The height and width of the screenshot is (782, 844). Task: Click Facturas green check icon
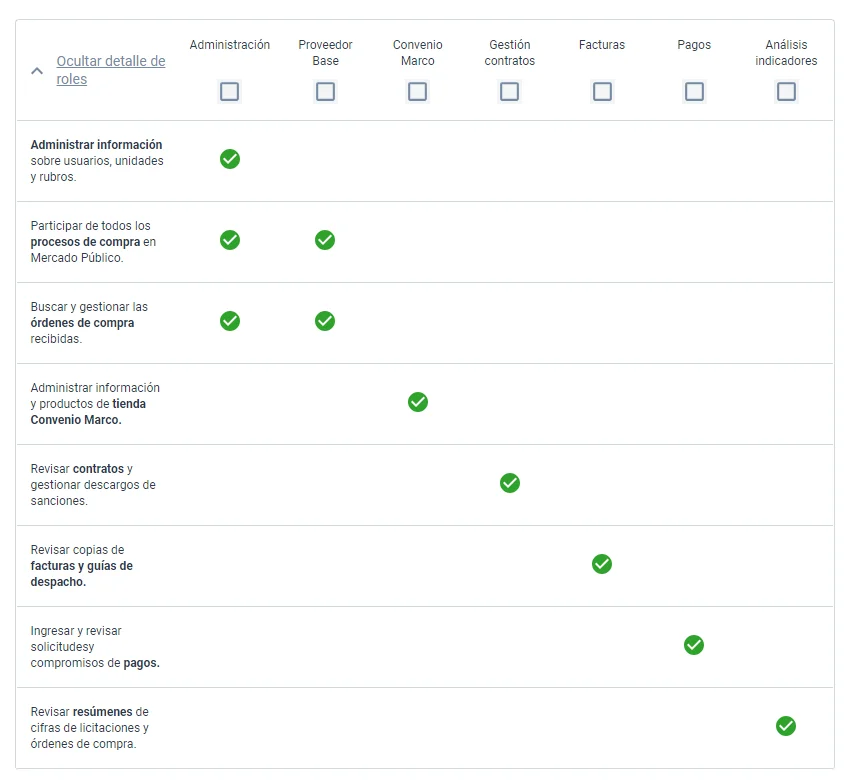[x=602, y=564]
